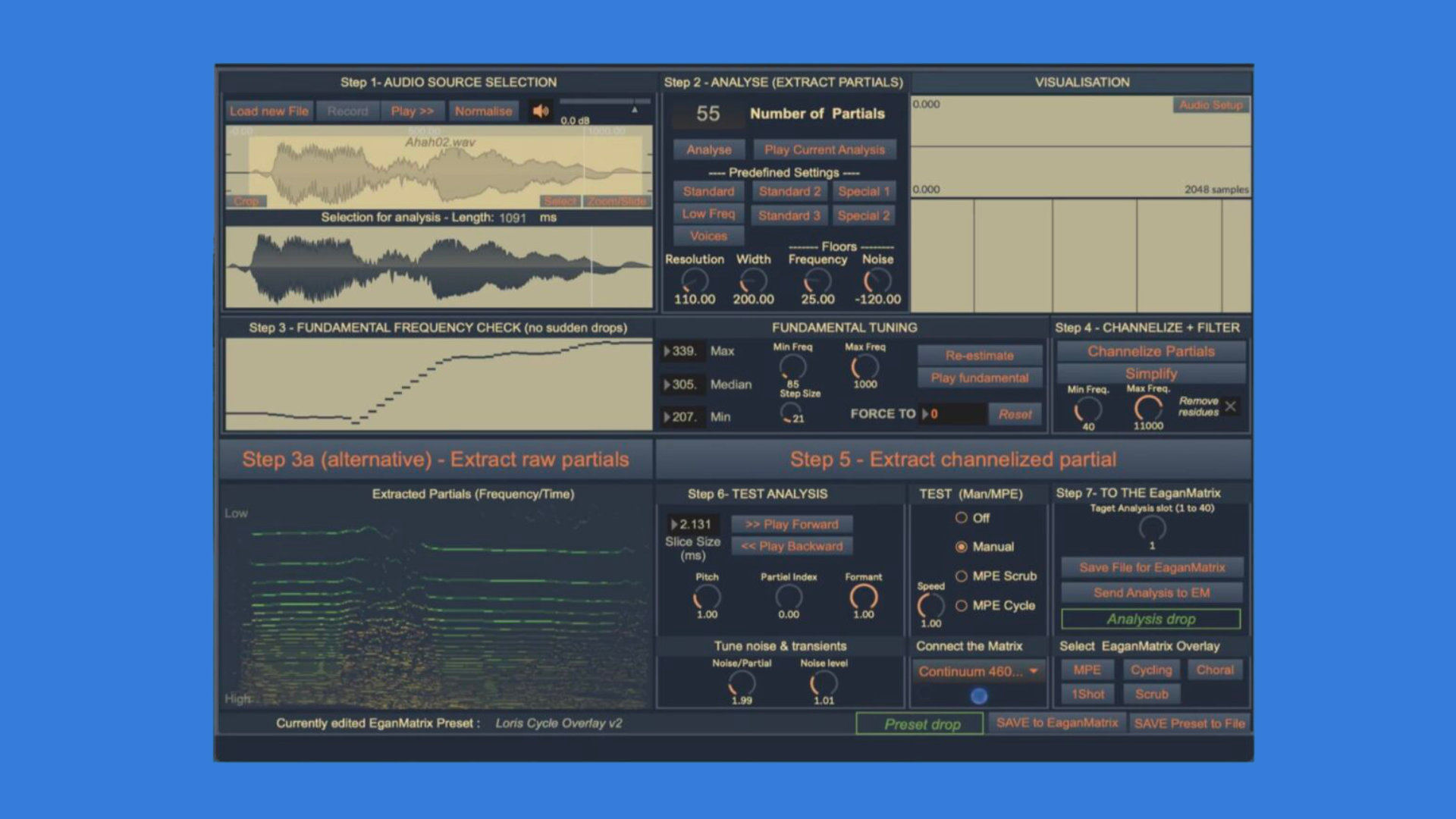Open the Continuum 460 device dropdown
The width and height of the screenshot is (1456, 819).
click(x=977, y=671)
